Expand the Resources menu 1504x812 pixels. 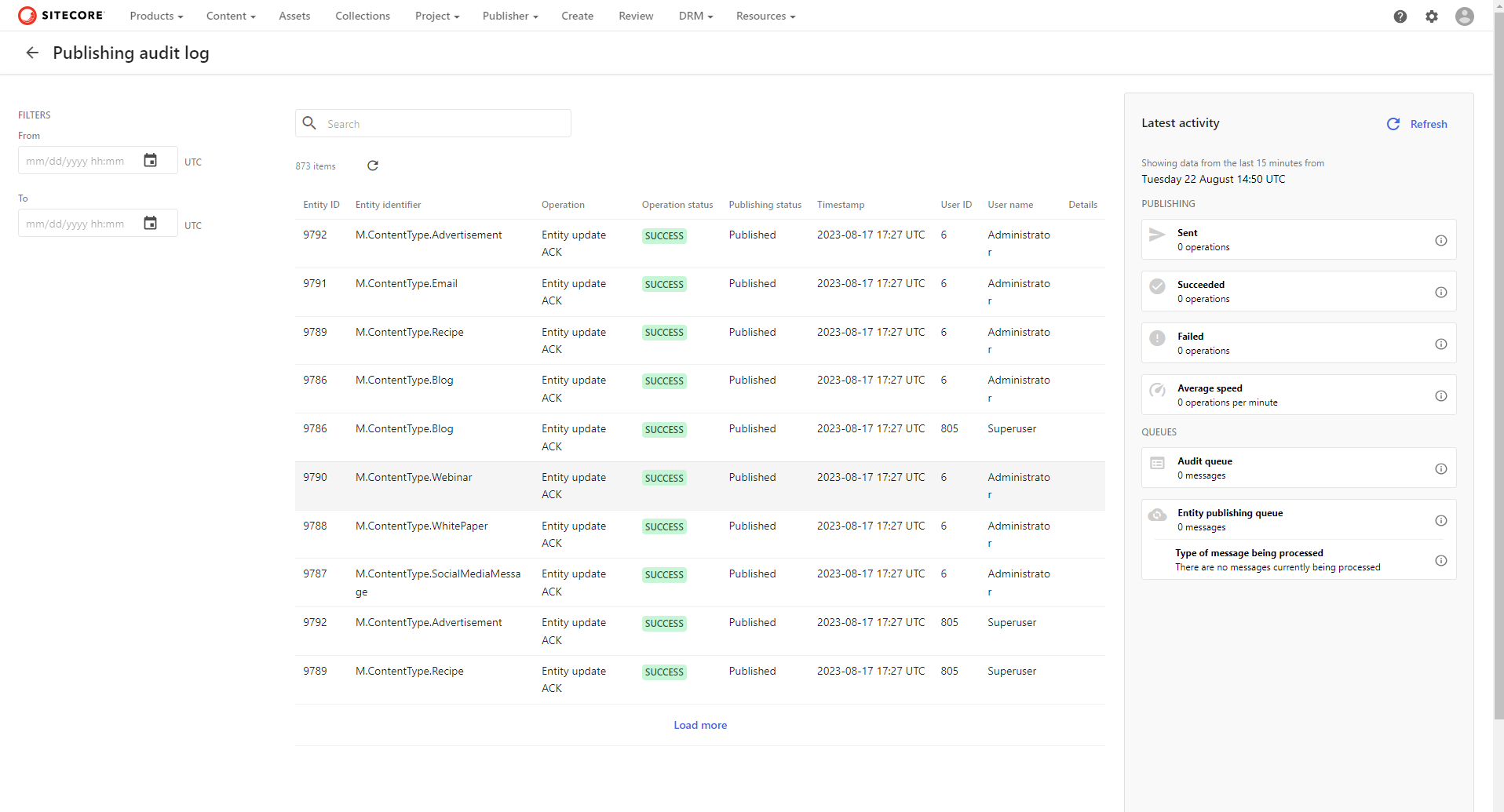(x=765, y=16)
